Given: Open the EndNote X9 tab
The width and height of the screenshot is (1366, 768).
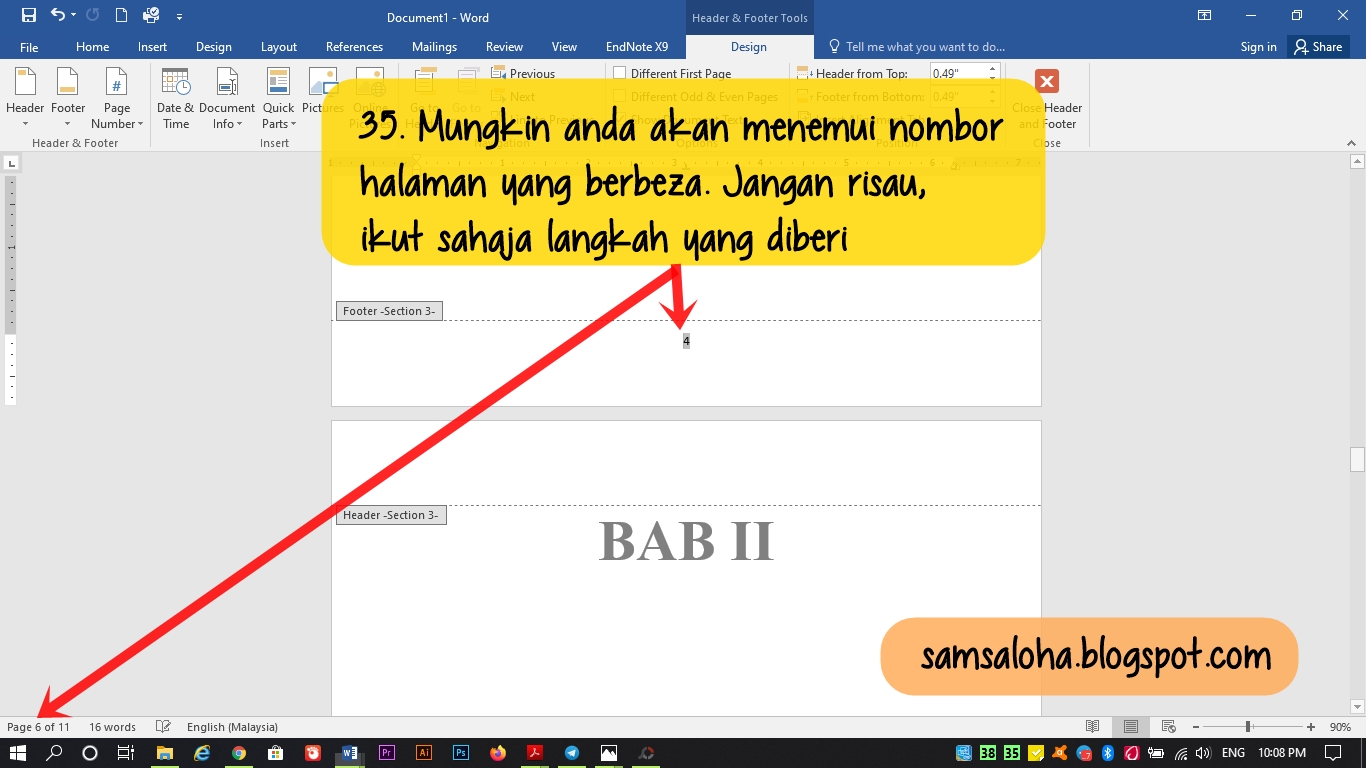Looking at the screenshot, I should coord(637,47).
